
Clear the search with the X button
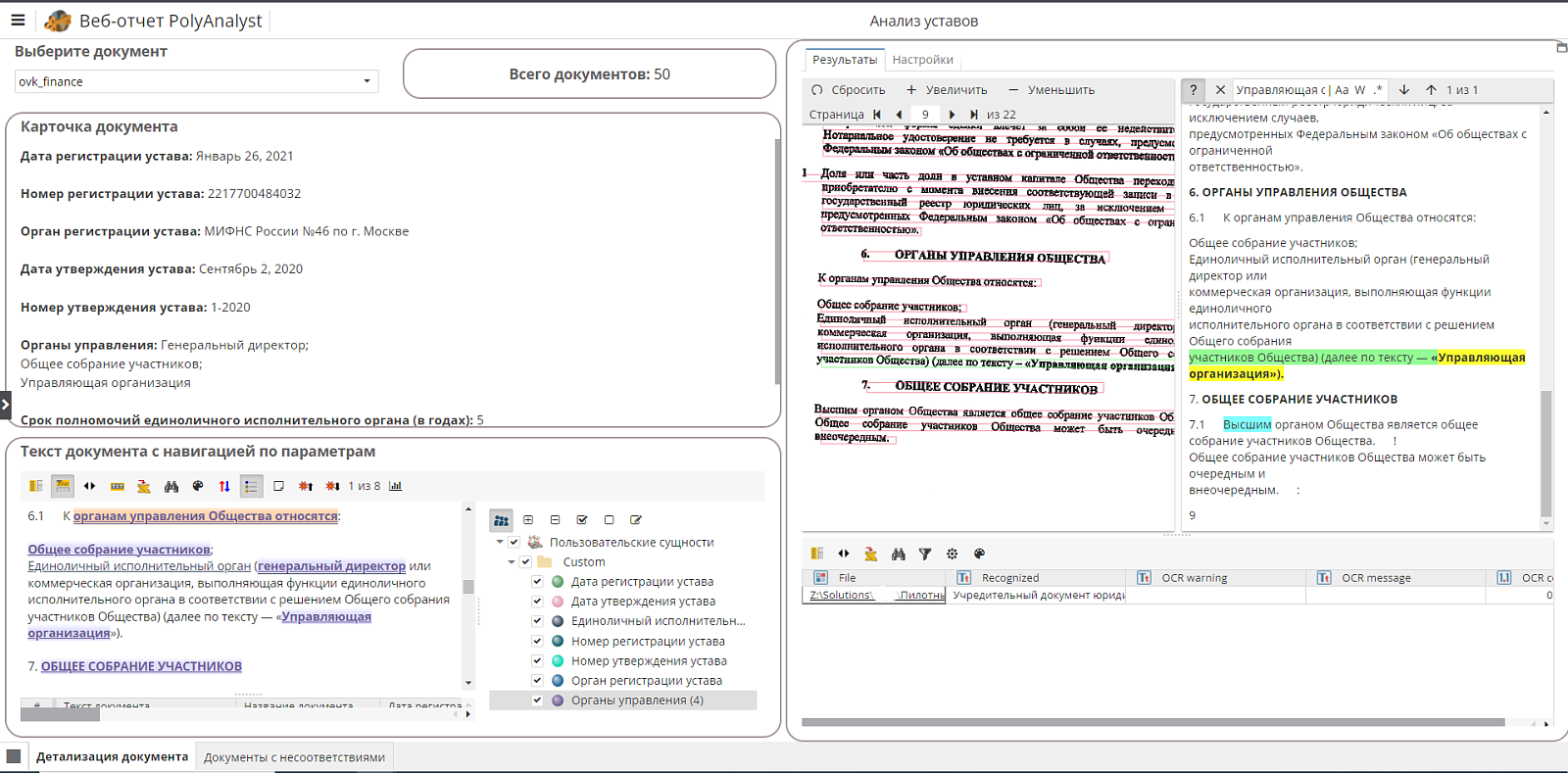1220,90
